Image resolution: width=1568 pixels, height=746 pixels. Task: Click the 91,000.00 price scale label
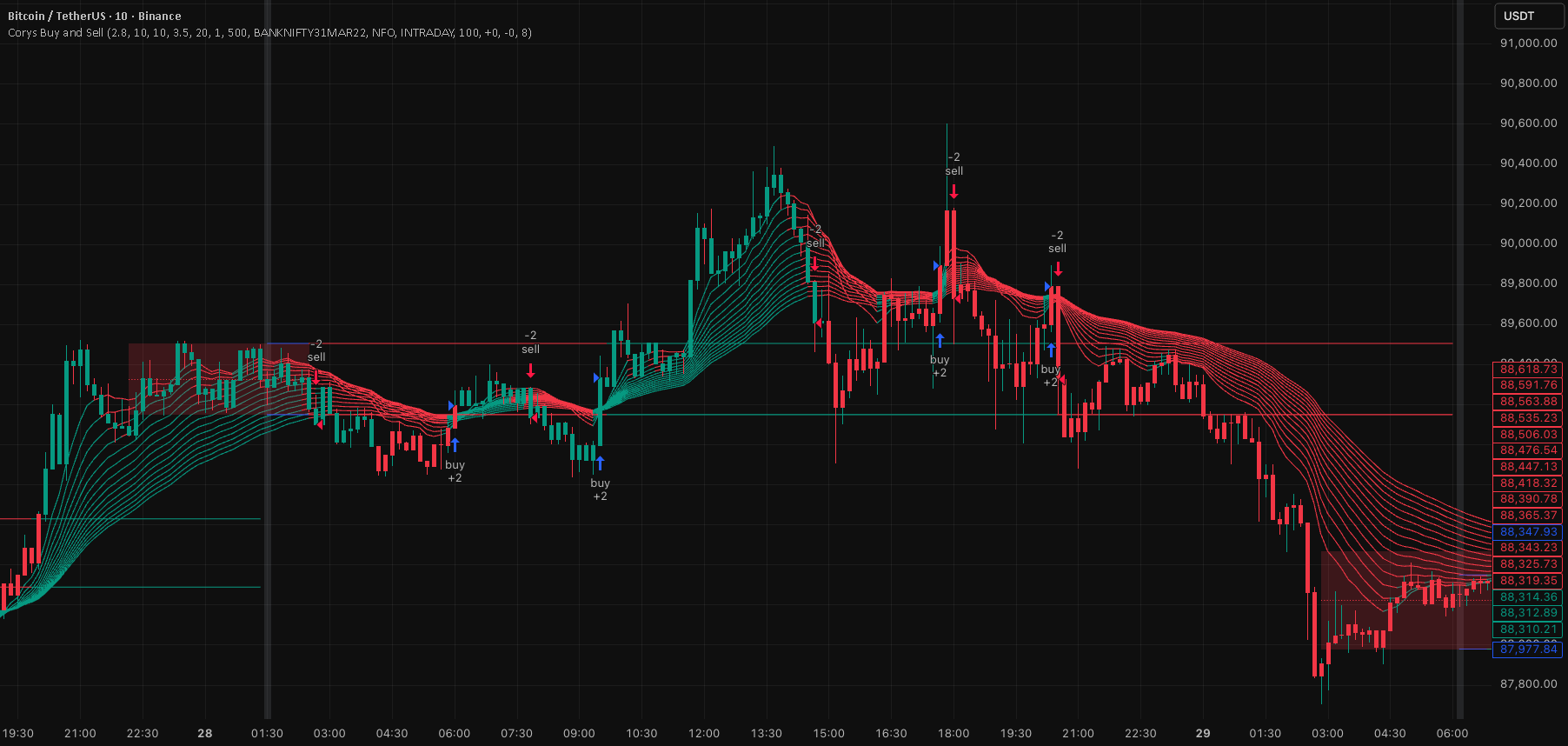coord(1528,43)
